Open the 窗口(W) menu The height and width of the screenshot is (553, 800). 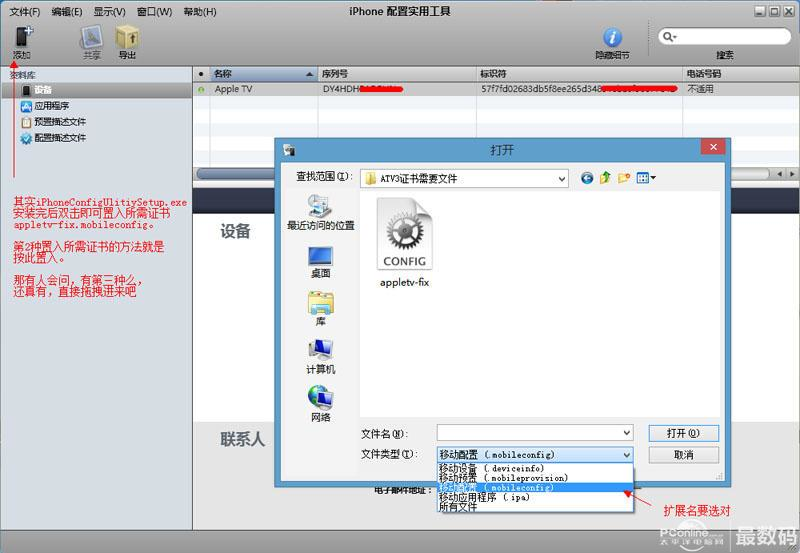click(x=155, y=11)
